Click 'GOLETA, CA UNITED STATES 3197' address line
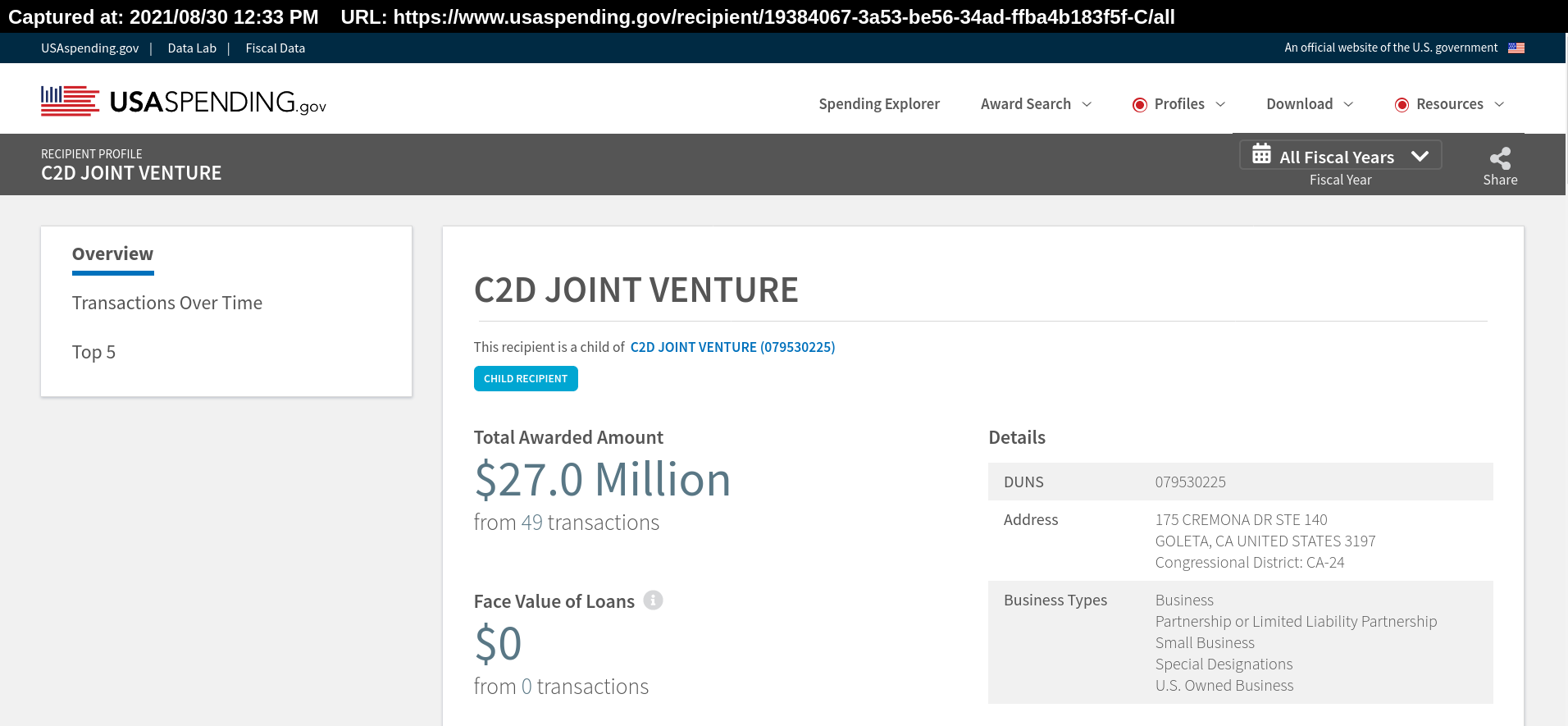This screenshot has width=1568, height=726. (1265, 541)
